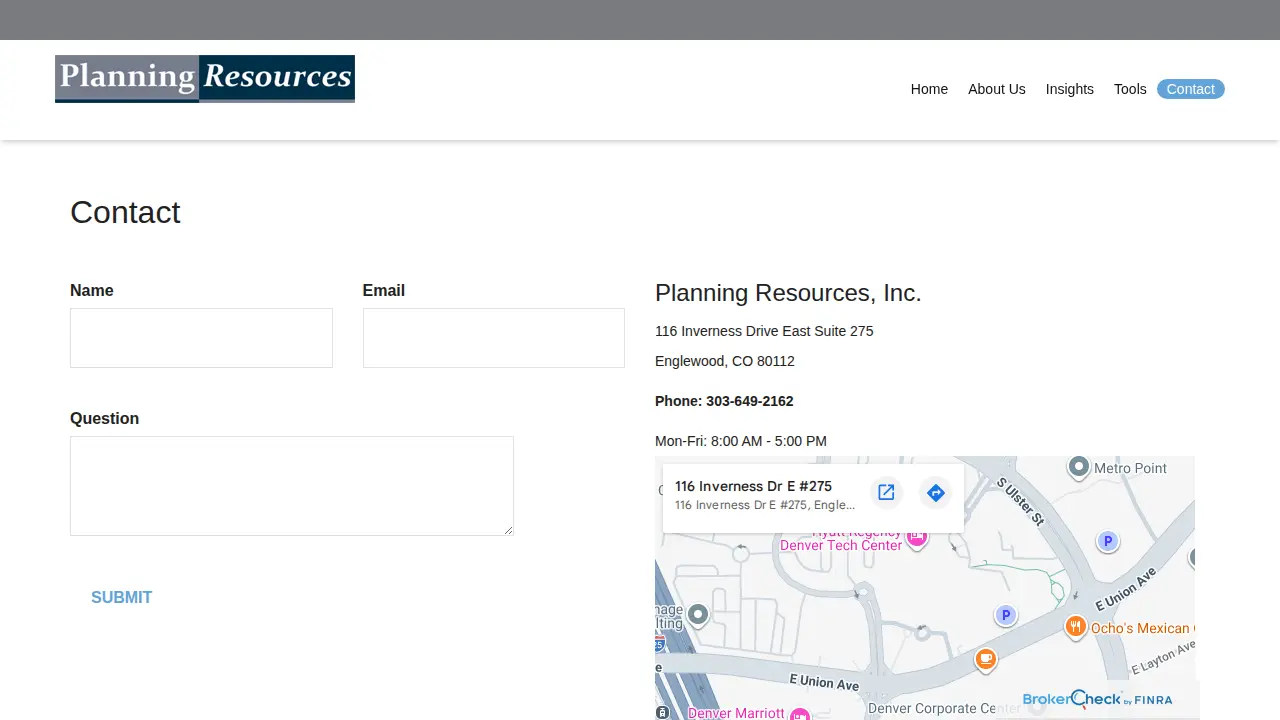The width and height of the screenshot is (1280, 720).
Task: Click the 'Ocho's Mexican' map label
Action: pos(1142,628)
